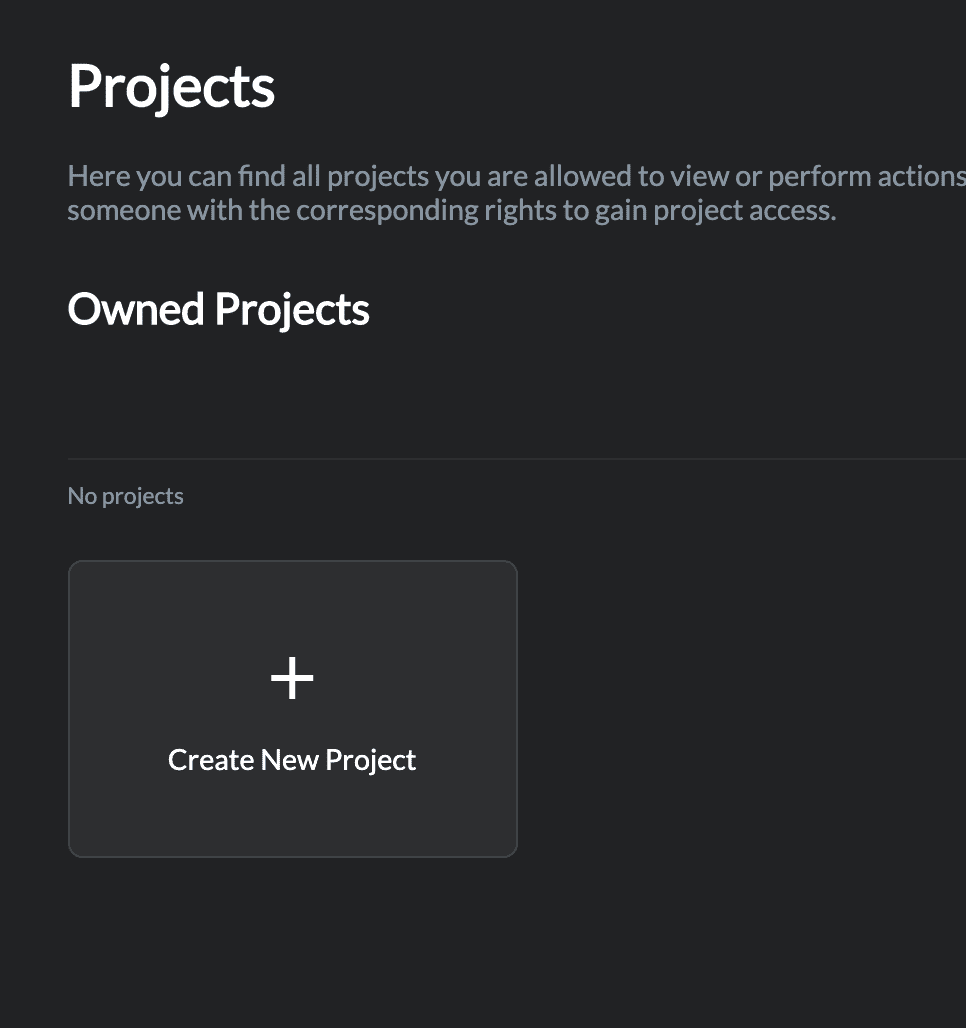The width and height of the screenshot is (966, 1028).
Task: Click the bottom edge area inside the project card
Action: coord(292,840)
